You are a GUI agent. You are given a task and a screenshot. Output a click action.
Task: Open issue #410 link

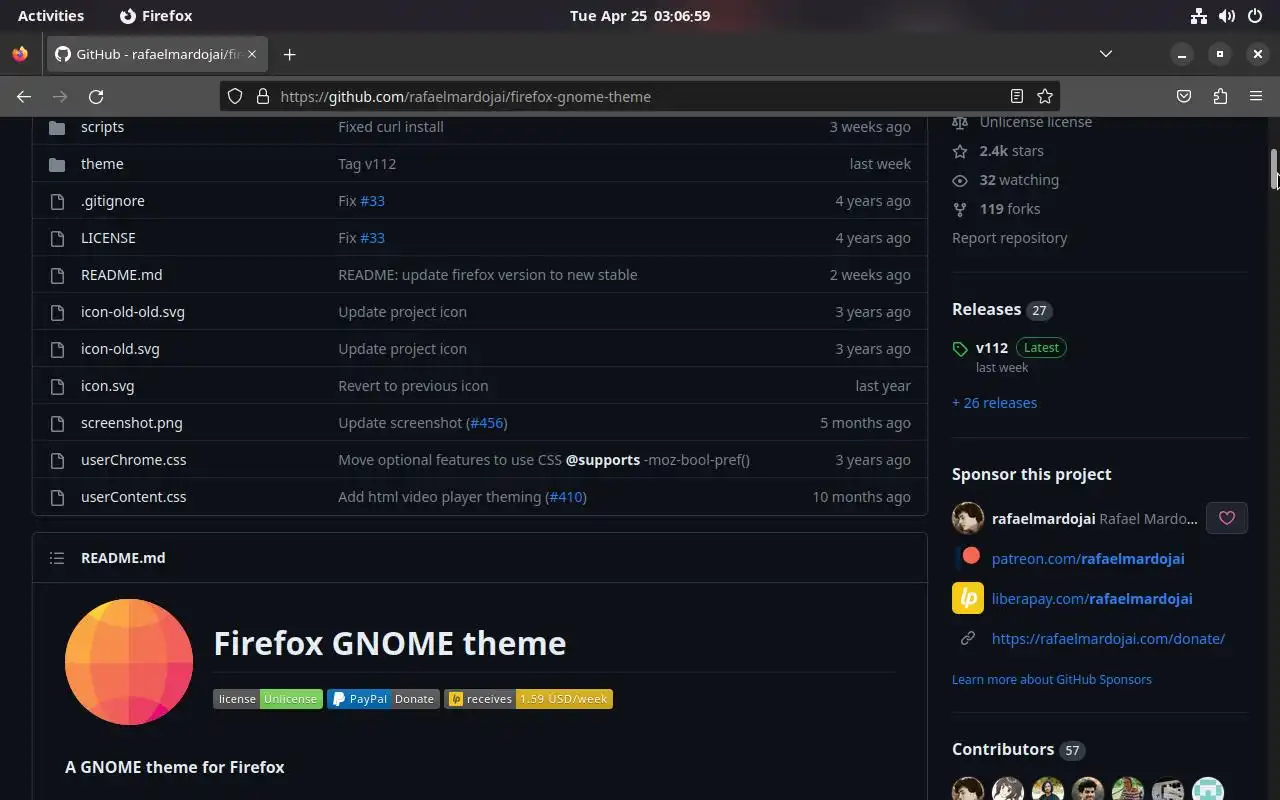566,497
